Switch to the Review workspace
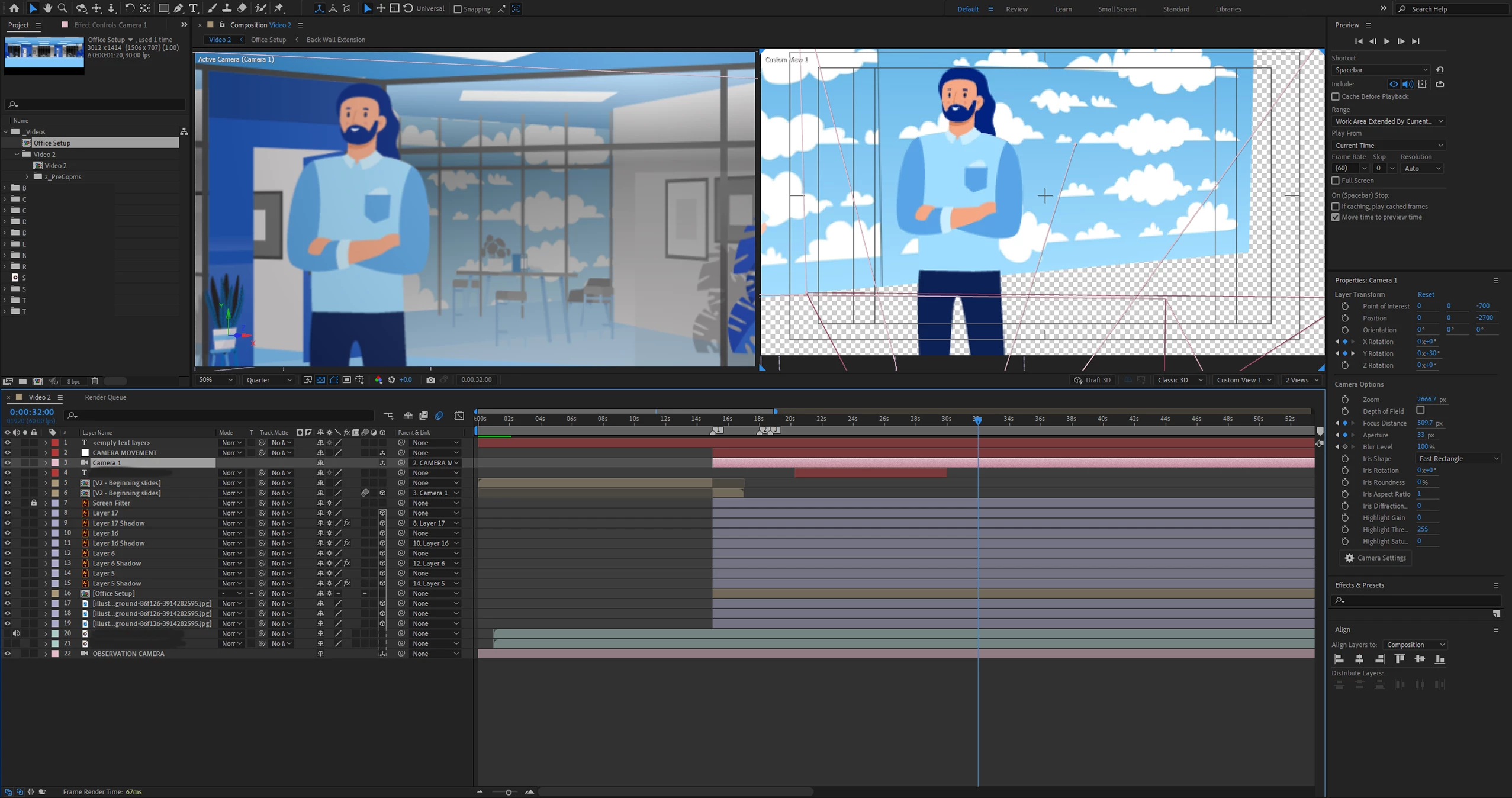This screenshot has width=1512, height=798. (x=1016, y=9)
